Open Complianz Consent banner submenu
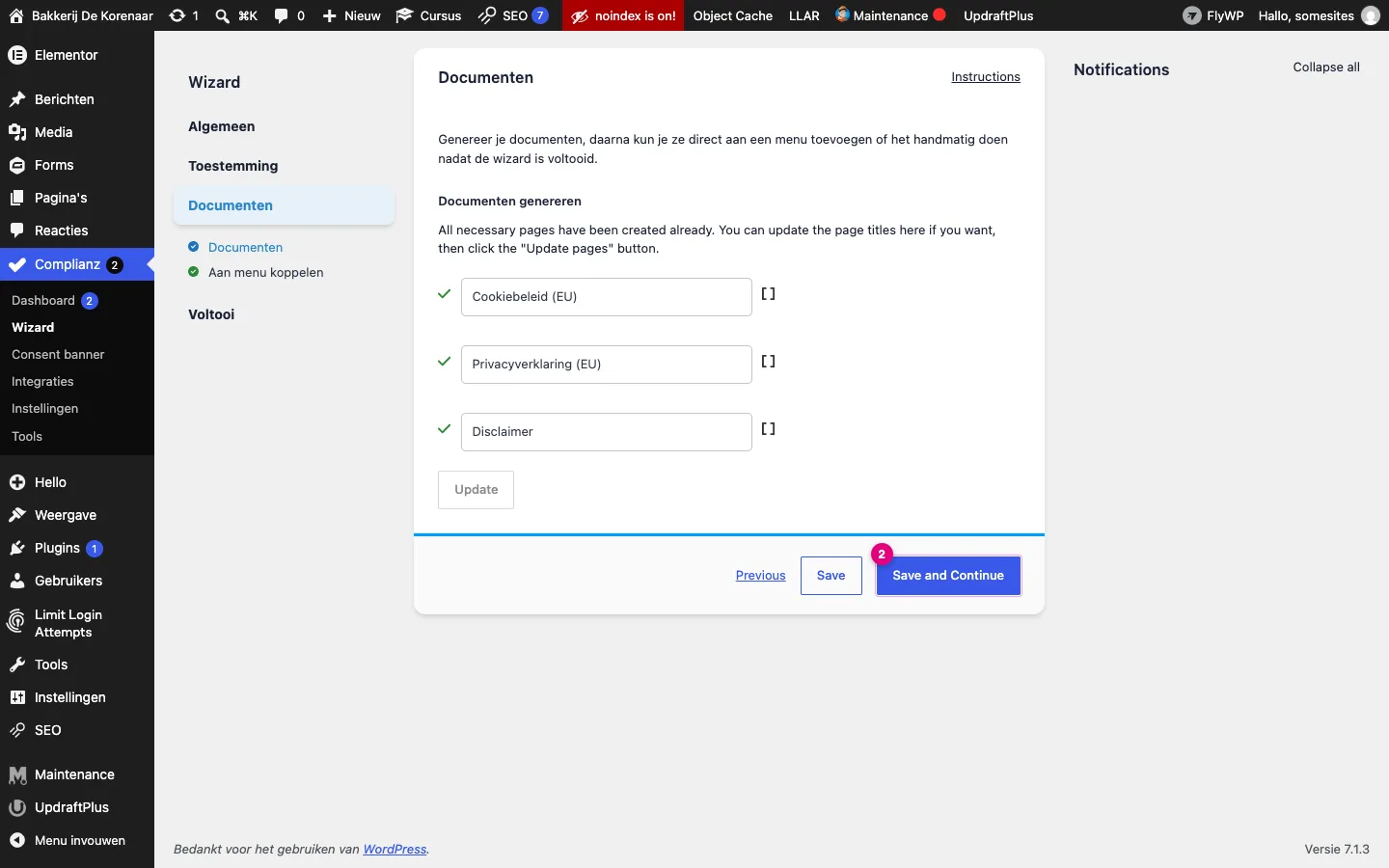 pos(58,355)
